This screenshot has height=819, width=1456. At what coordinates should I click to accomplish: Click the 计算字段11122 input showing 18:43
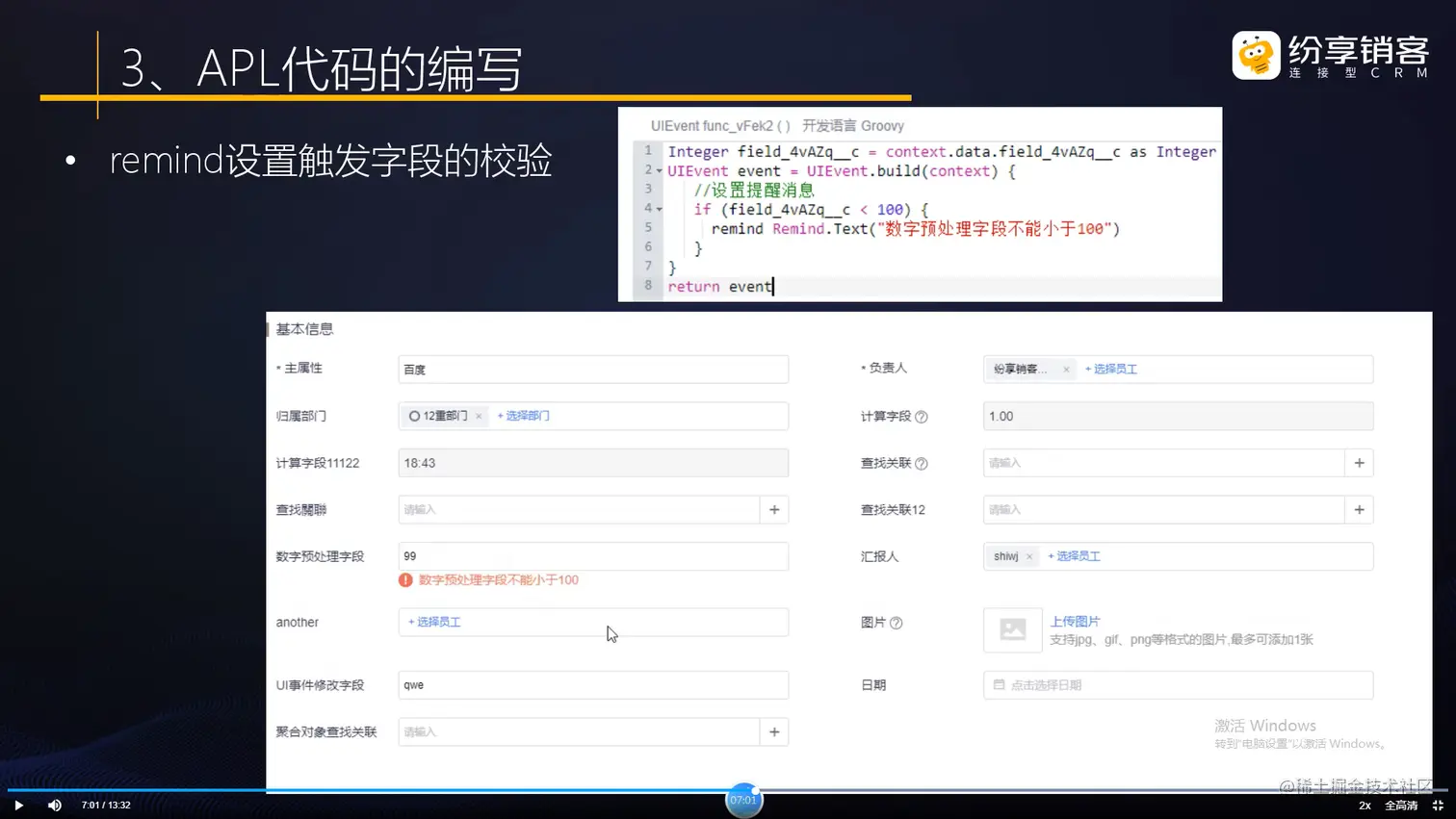click(593, 463)
